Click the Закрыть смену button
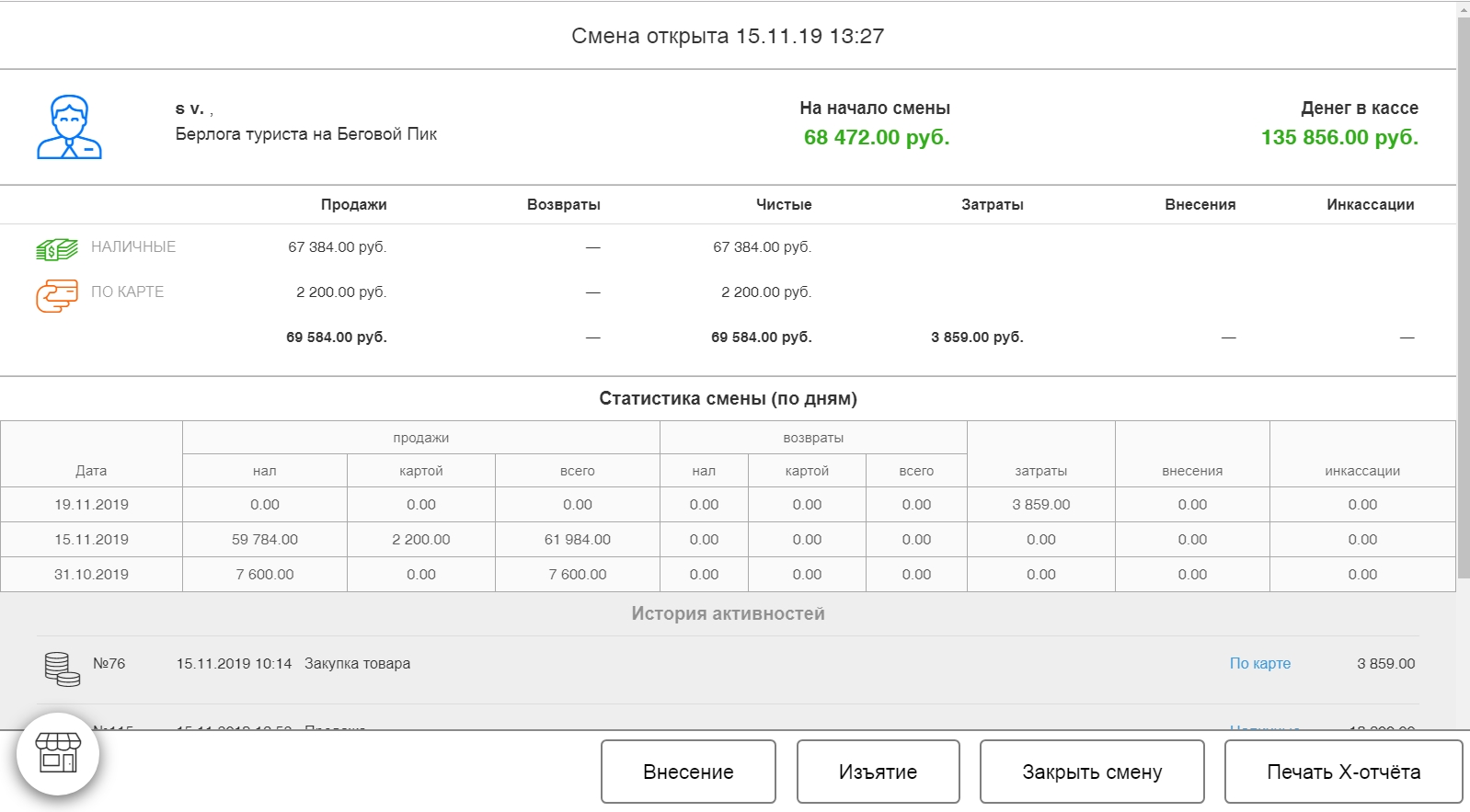 click(x=1092, y=772)
